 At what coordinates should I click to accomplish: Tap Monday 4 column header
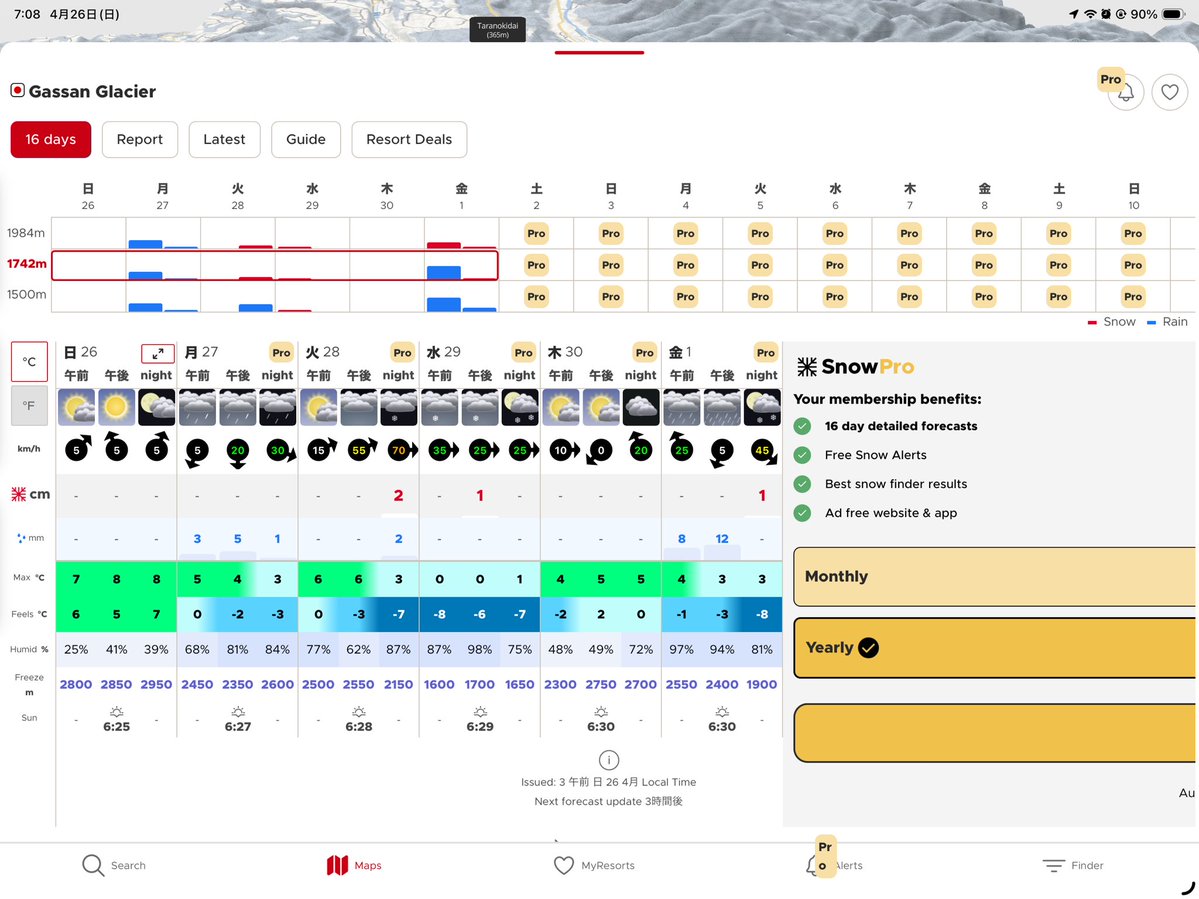point(686,196)
